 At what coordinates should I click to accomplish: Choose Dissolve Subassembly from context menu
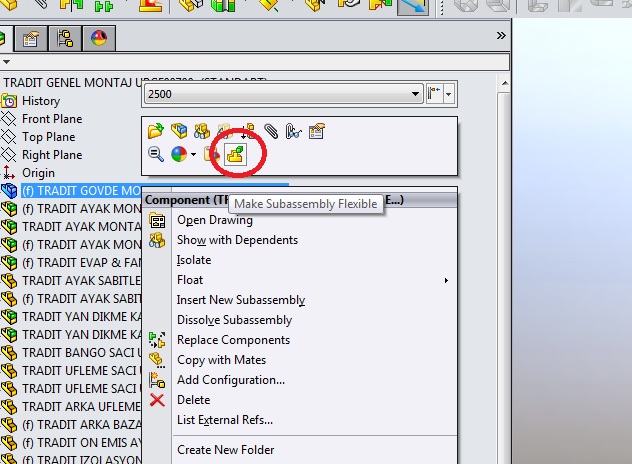[234, 320]
